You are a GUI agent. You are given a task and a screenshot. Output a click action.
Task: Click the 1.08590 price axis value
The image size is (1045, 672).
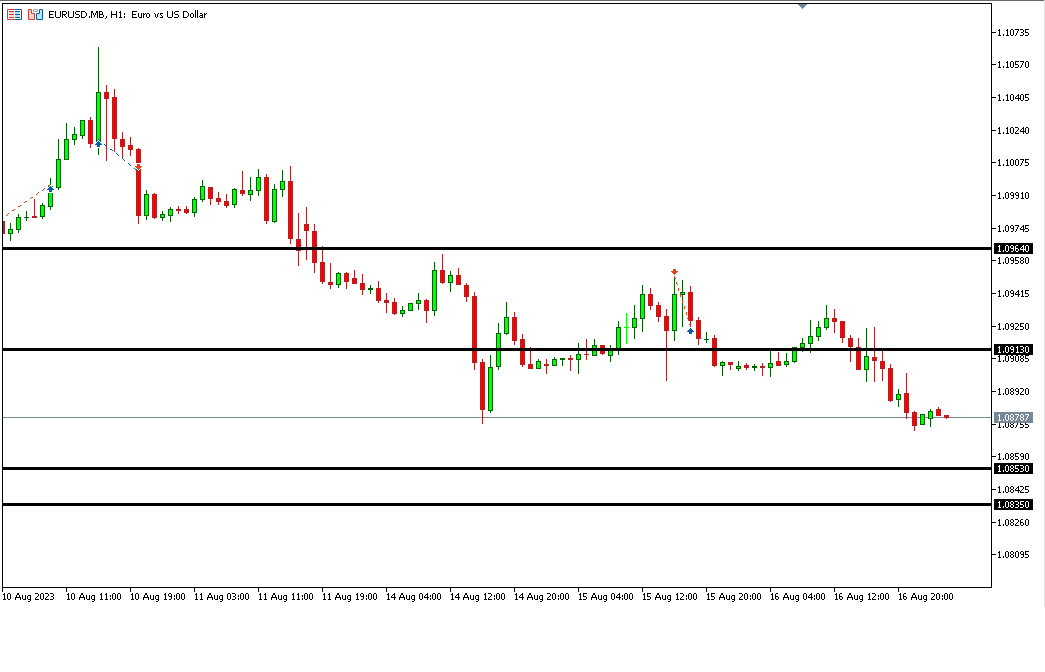pyautogui.click(x=1013, y=457)
